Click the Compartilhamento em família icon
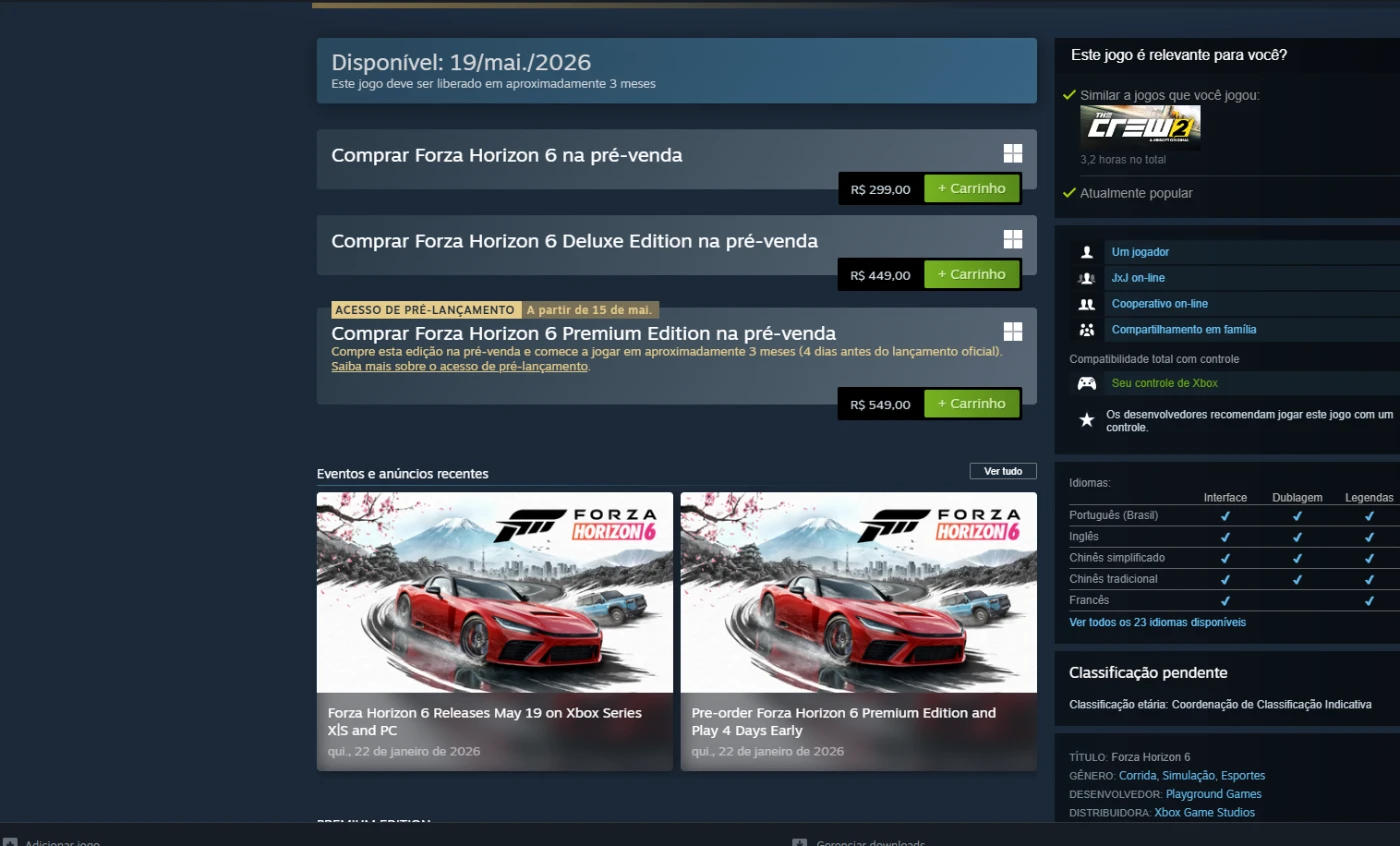 pyautogui.click(x=1086, y=330)
